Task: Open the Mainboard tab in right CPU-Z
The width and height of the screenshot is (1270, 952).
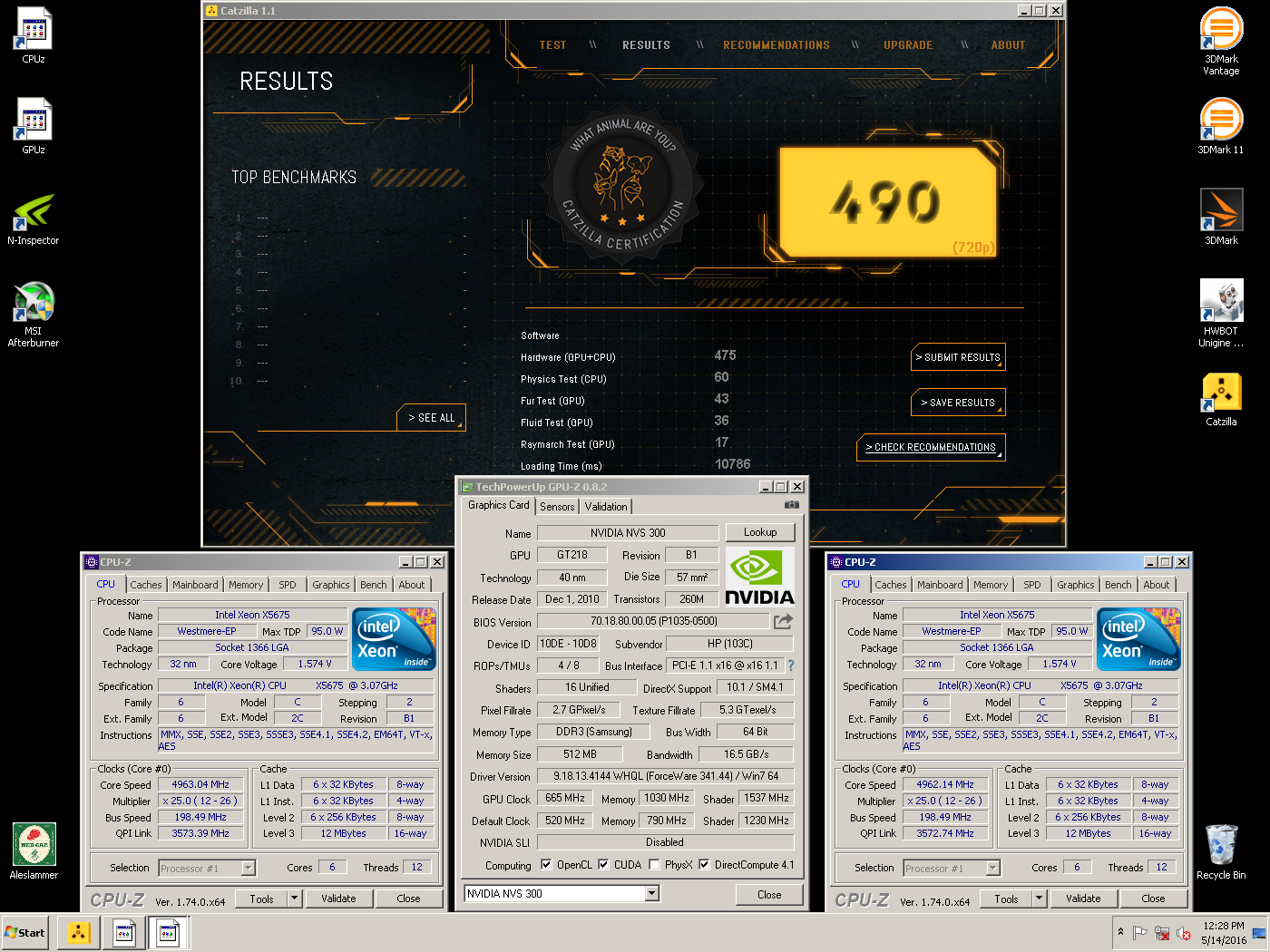Action: coord(940,585)
